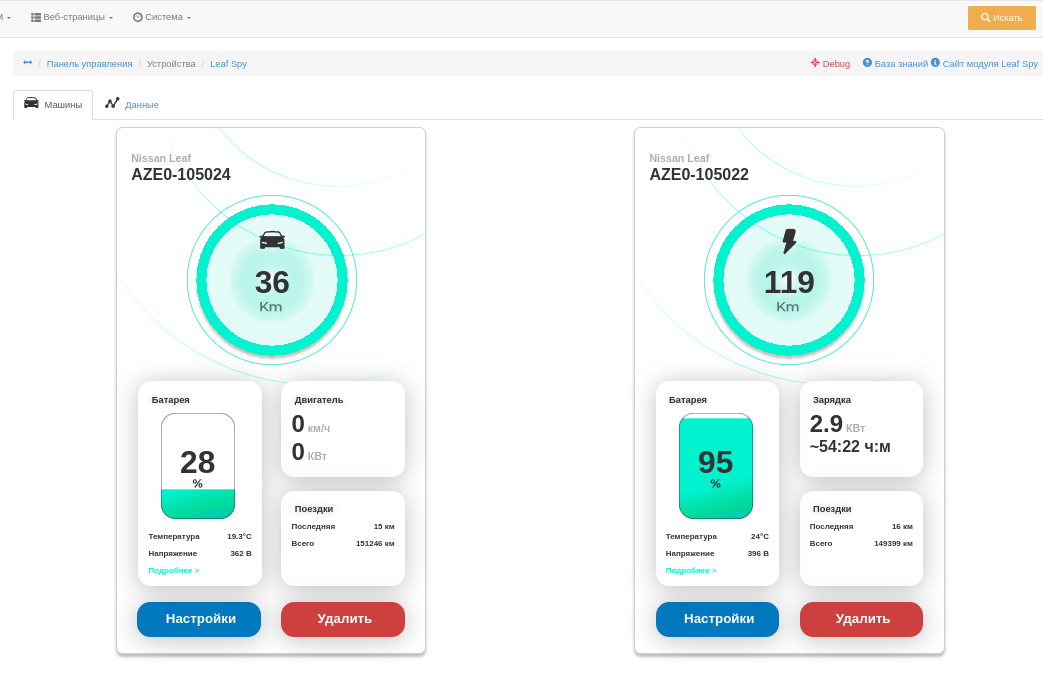This screenshot has height=684, width=1043.
Task: Click the 16 км last trip value
Action: coord(902,526)
